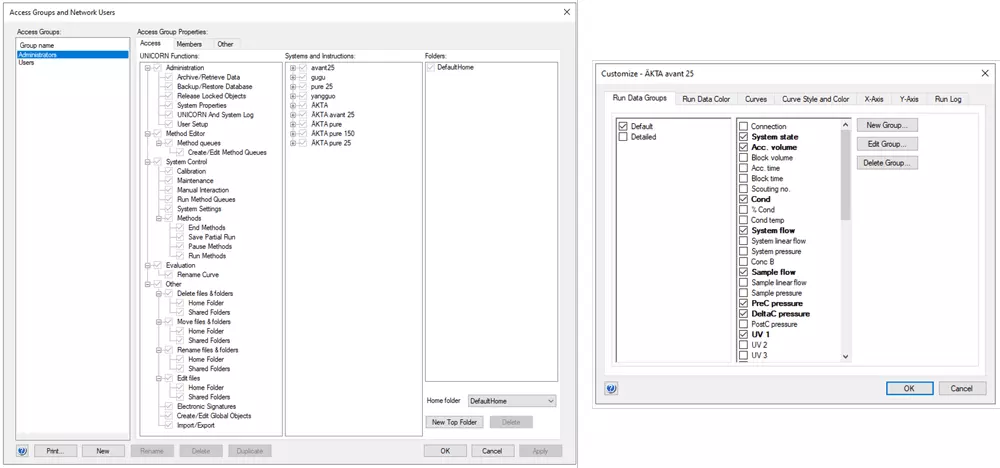Click scroll down arrow in run data list
The width and height of the screenshot is (1000, 468).
click(846, 356)
